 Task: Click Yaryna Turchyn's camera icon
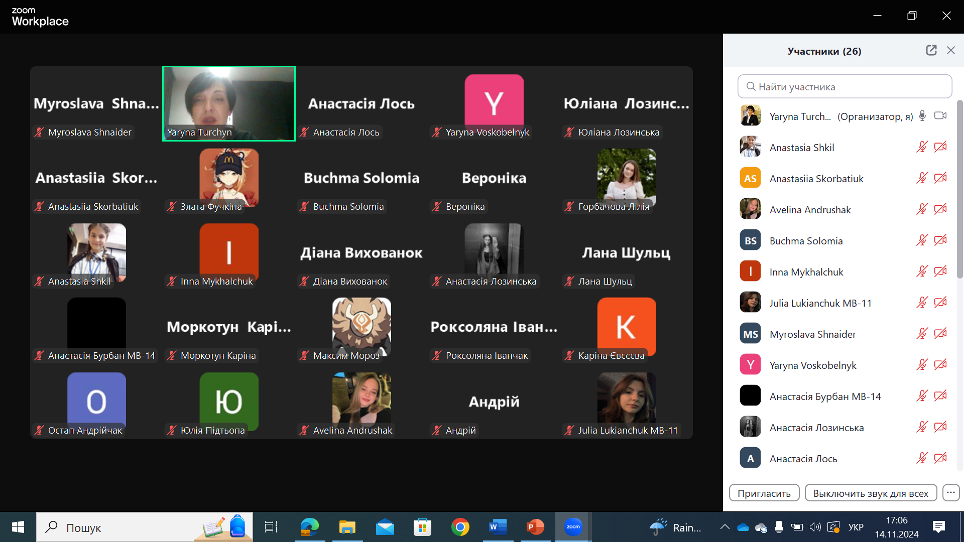pos(940,116)
